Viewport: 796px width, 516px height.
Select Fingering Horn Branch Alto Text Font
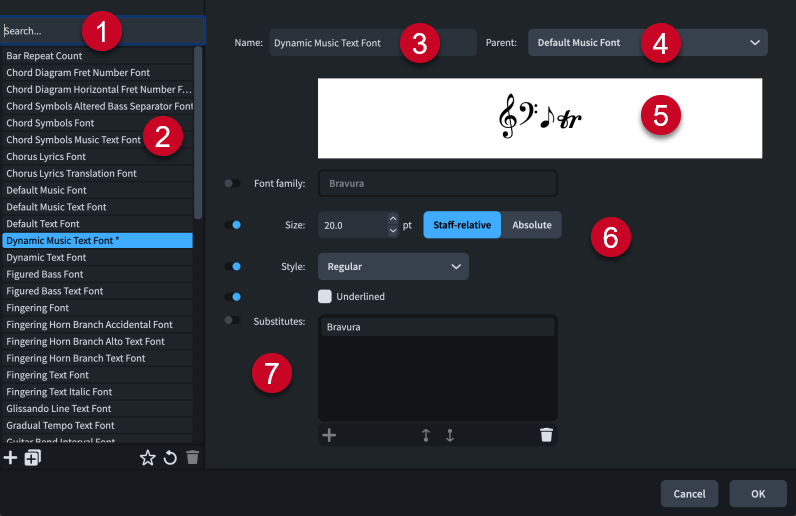pyautogui.click(x=97, y=341)
